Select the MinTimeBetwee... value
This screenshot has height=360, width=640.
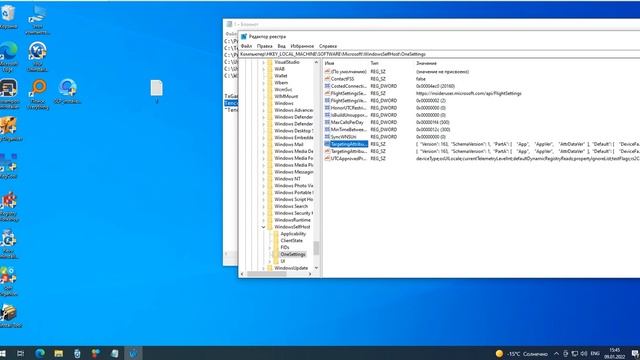(349, 129)
